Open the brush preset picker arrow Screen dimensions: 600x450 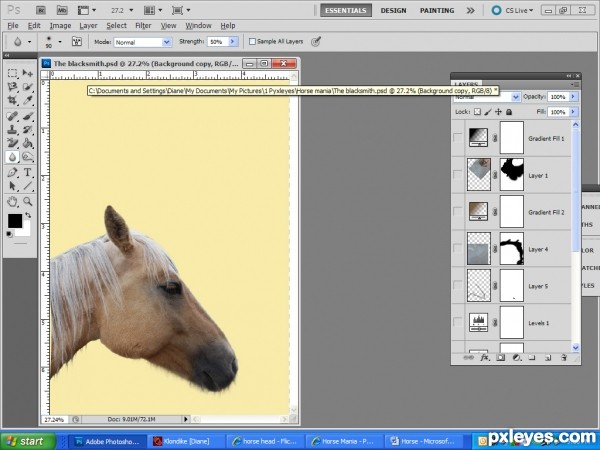click(x=60, y=41)
